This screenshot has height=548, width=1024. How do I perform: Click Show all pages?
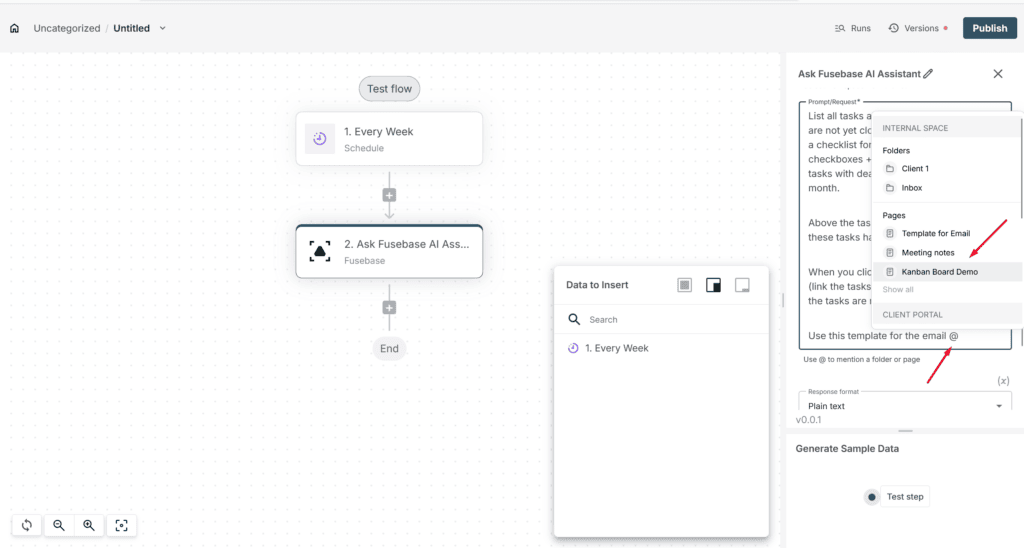(897, 289)
